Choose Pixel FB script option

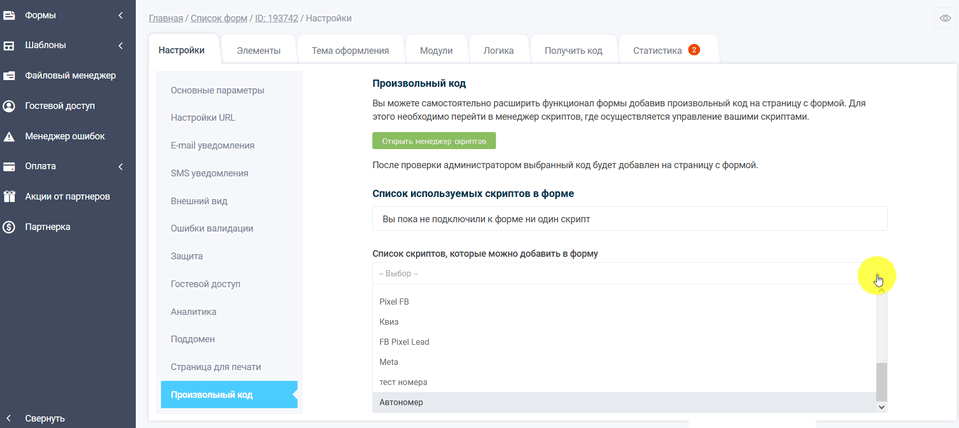[x=624, y=301]
